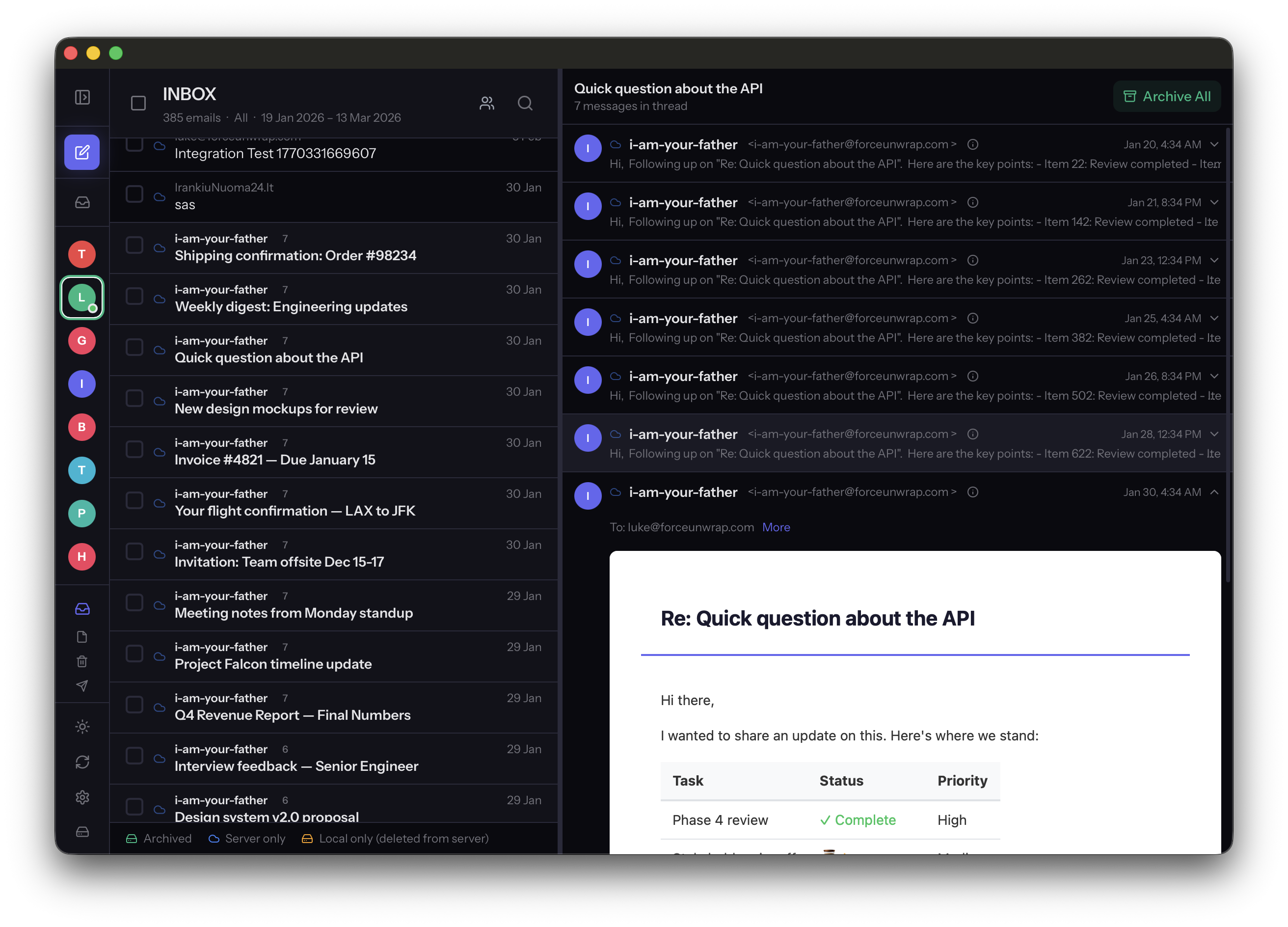Check the select-all checkbox in the inbox header
The image size is (1288, 927).
tap(138, 103)
